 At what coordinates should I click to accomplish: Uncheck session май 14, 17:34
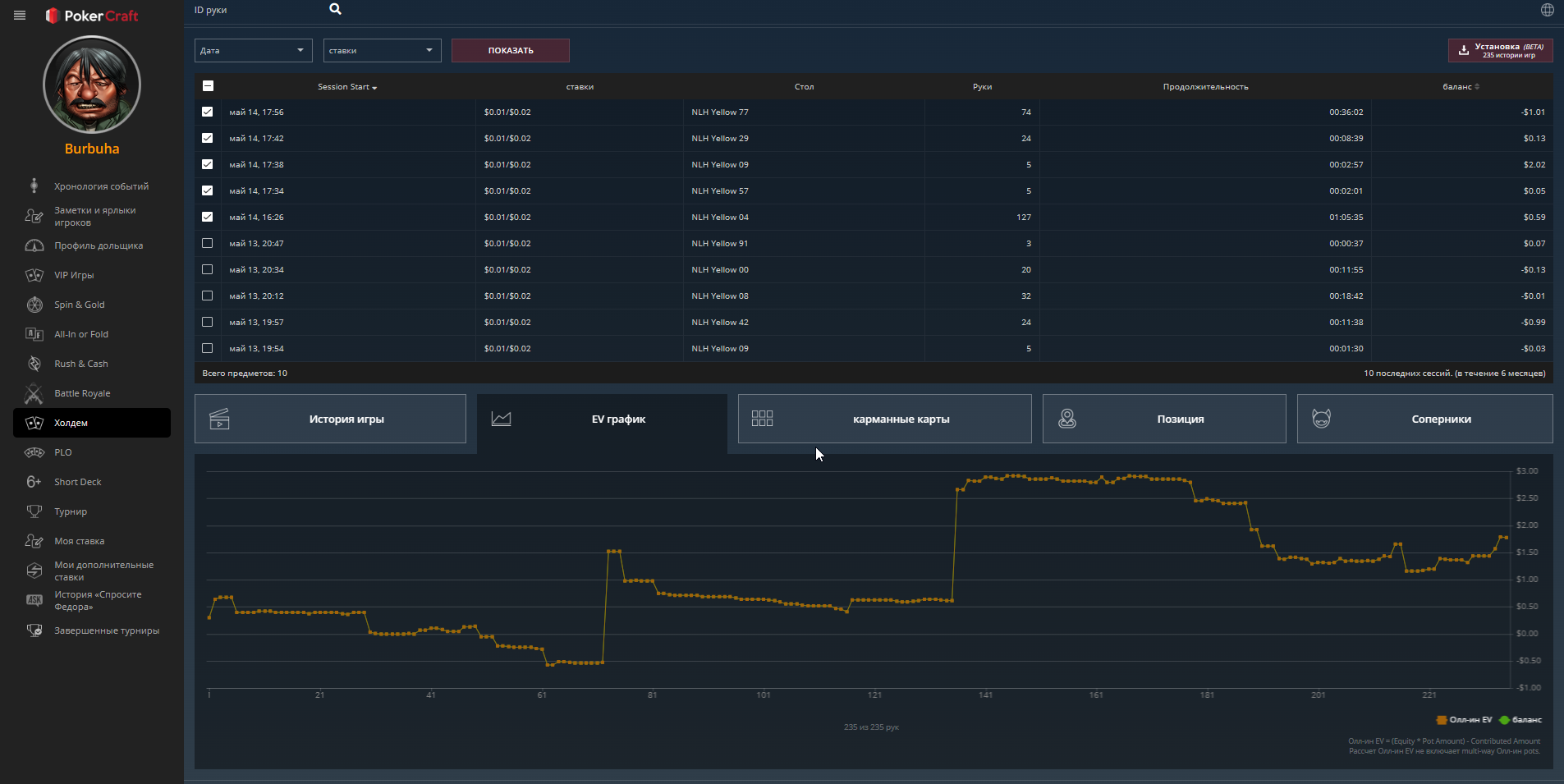pyautogui.click(x=207, y=190)
